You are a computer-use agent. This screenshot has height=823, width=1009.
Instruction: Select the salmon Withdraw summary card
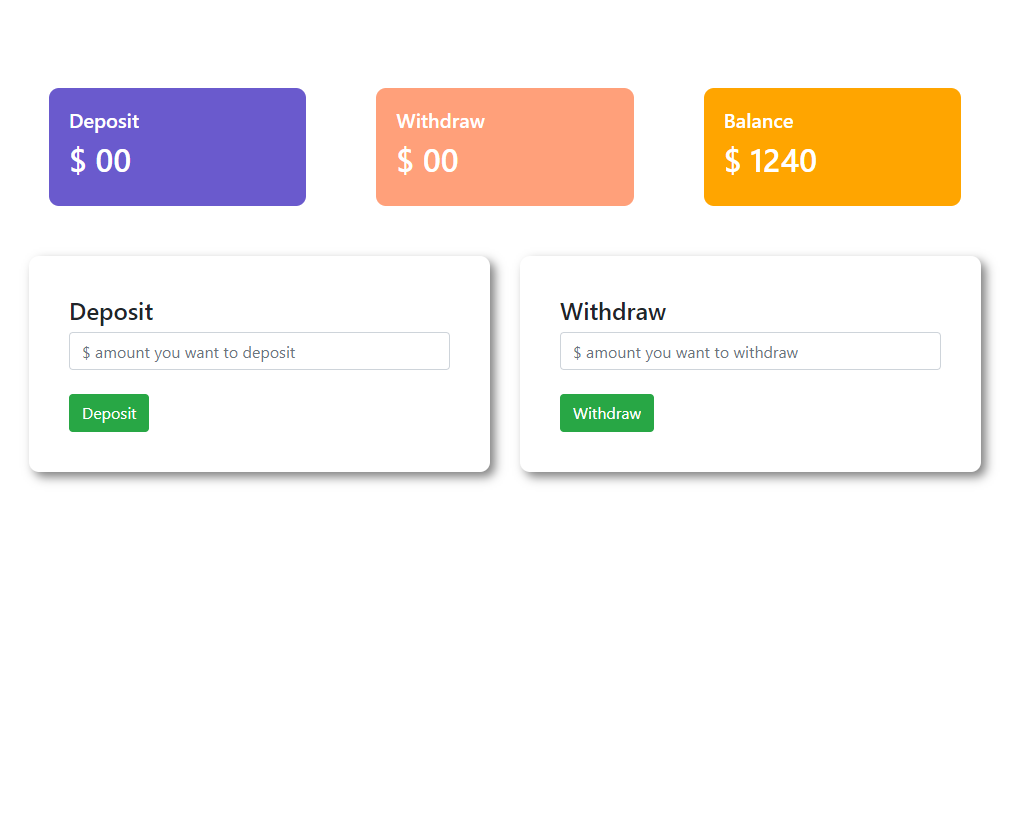pos(505,147)
